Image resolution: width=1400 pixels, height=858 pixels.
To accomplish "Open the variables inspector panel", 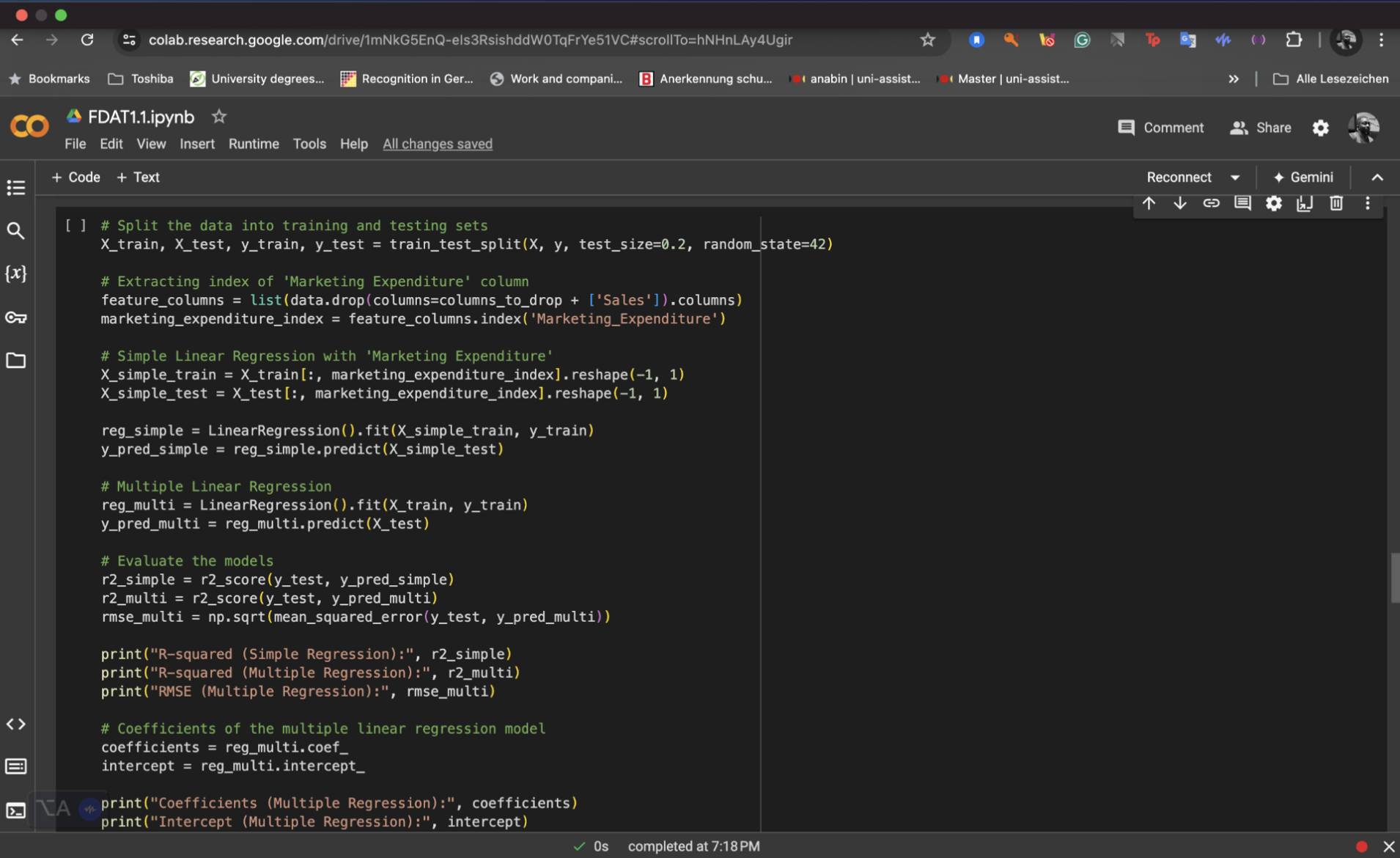I will point(16,274).
